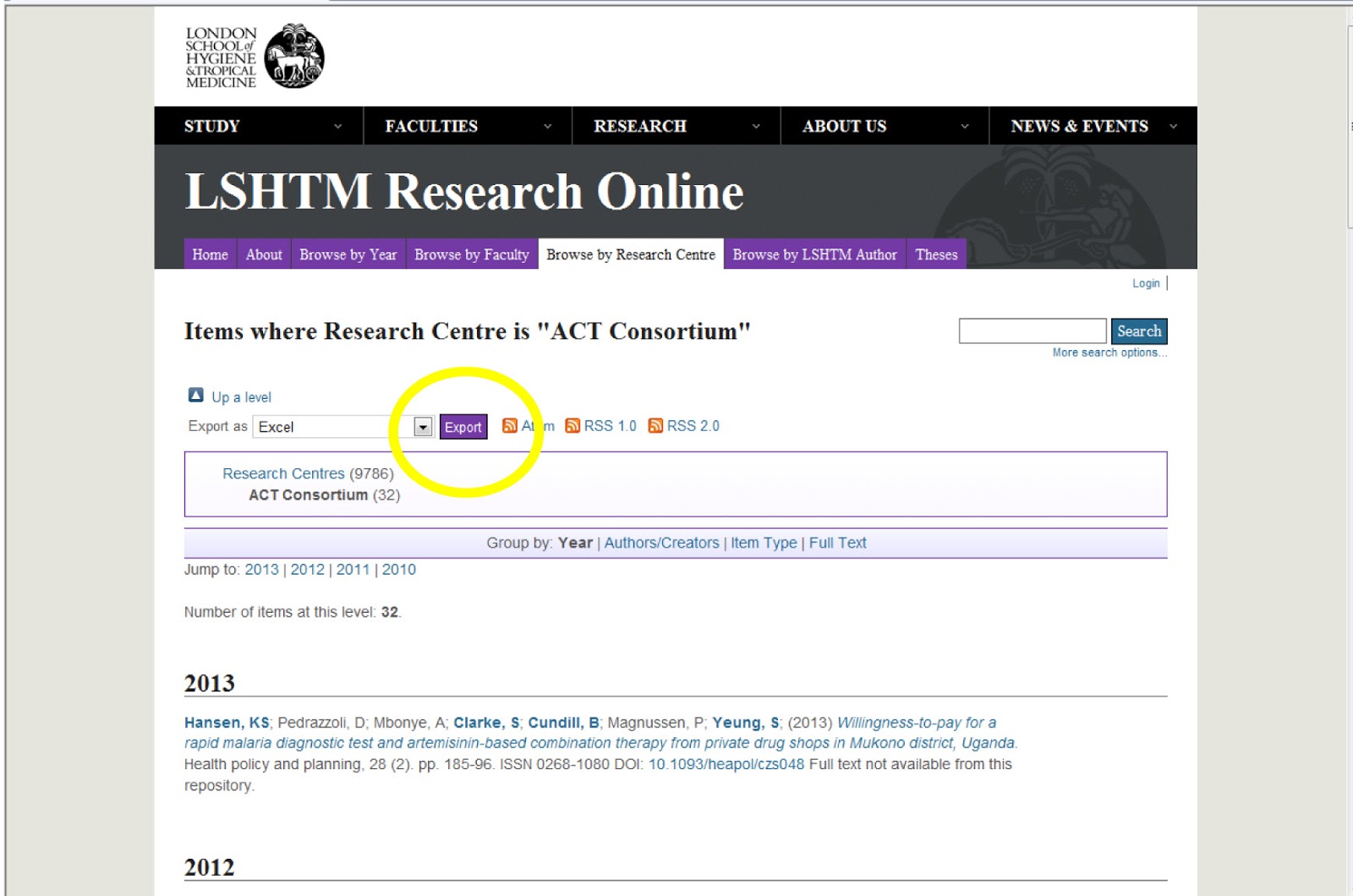Focus the search text field
The image size is (1353, 896).
1033,331
